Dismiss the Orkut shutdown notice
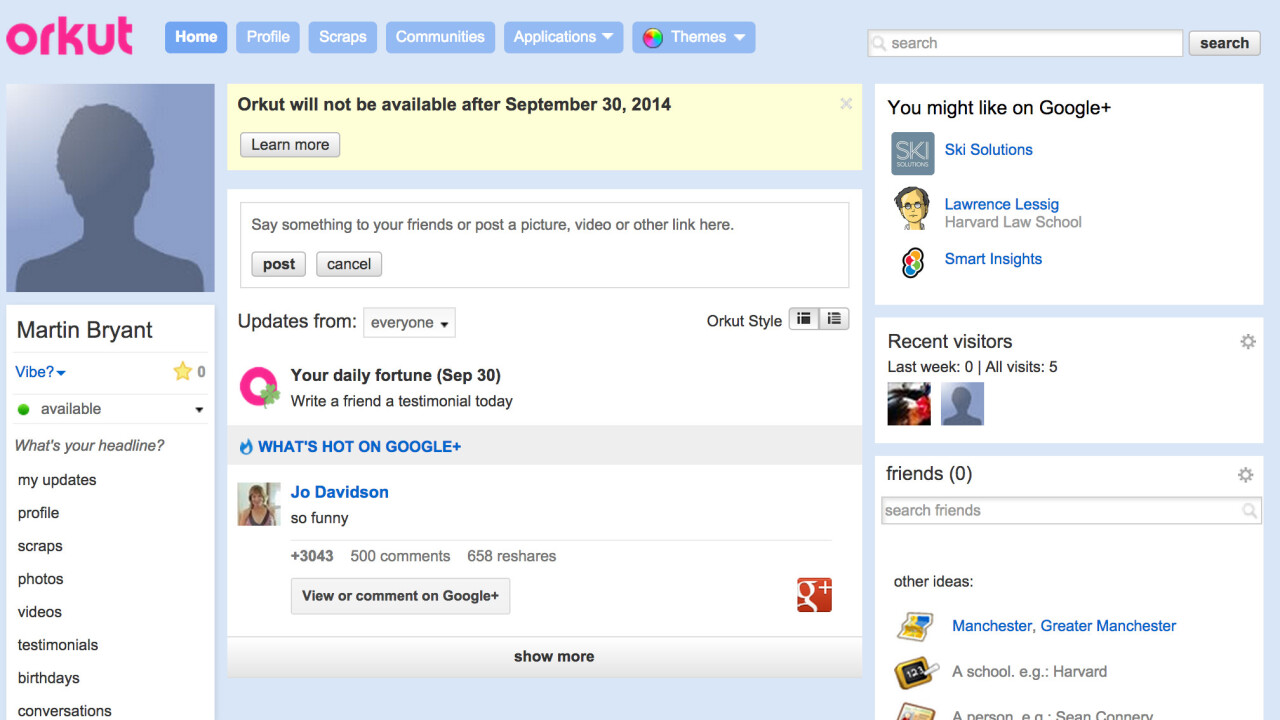 (x=846, y=104)
